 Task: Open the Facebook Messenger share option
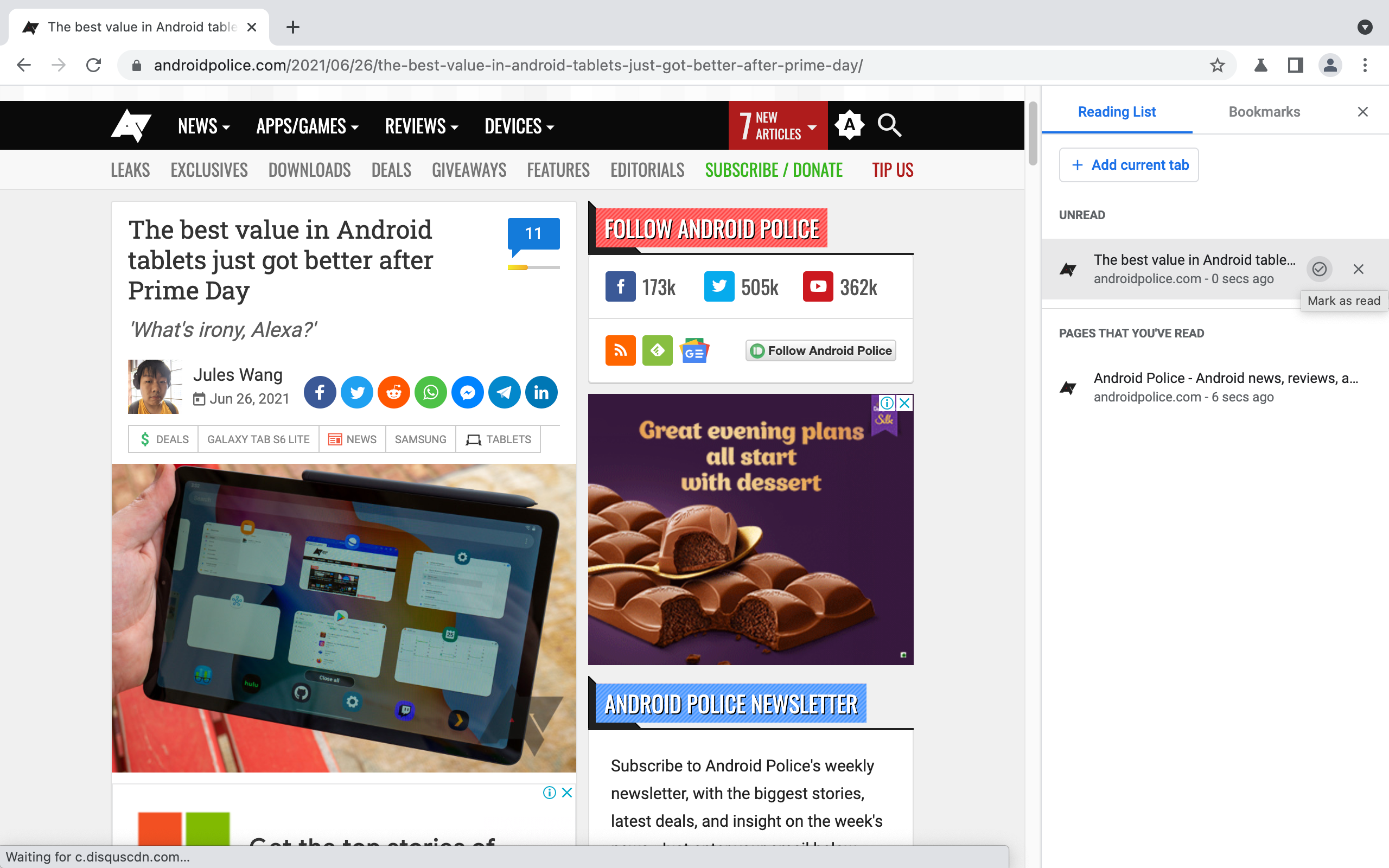click(x=468, y=392)
